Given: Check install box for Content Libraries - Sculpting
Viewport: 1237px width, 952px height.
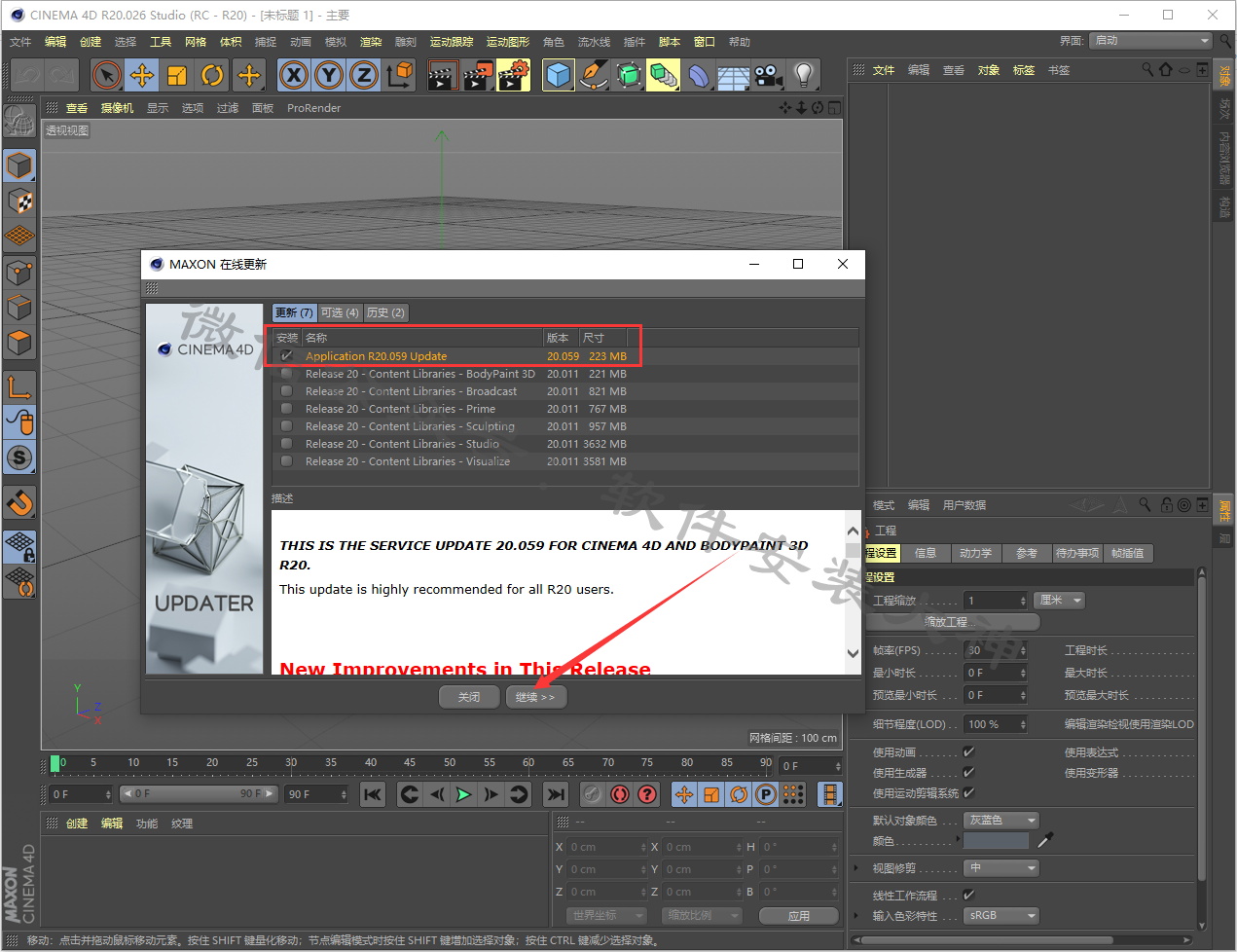Looking at the screenshot, I should pyautogui.click(x=286, y=426).
